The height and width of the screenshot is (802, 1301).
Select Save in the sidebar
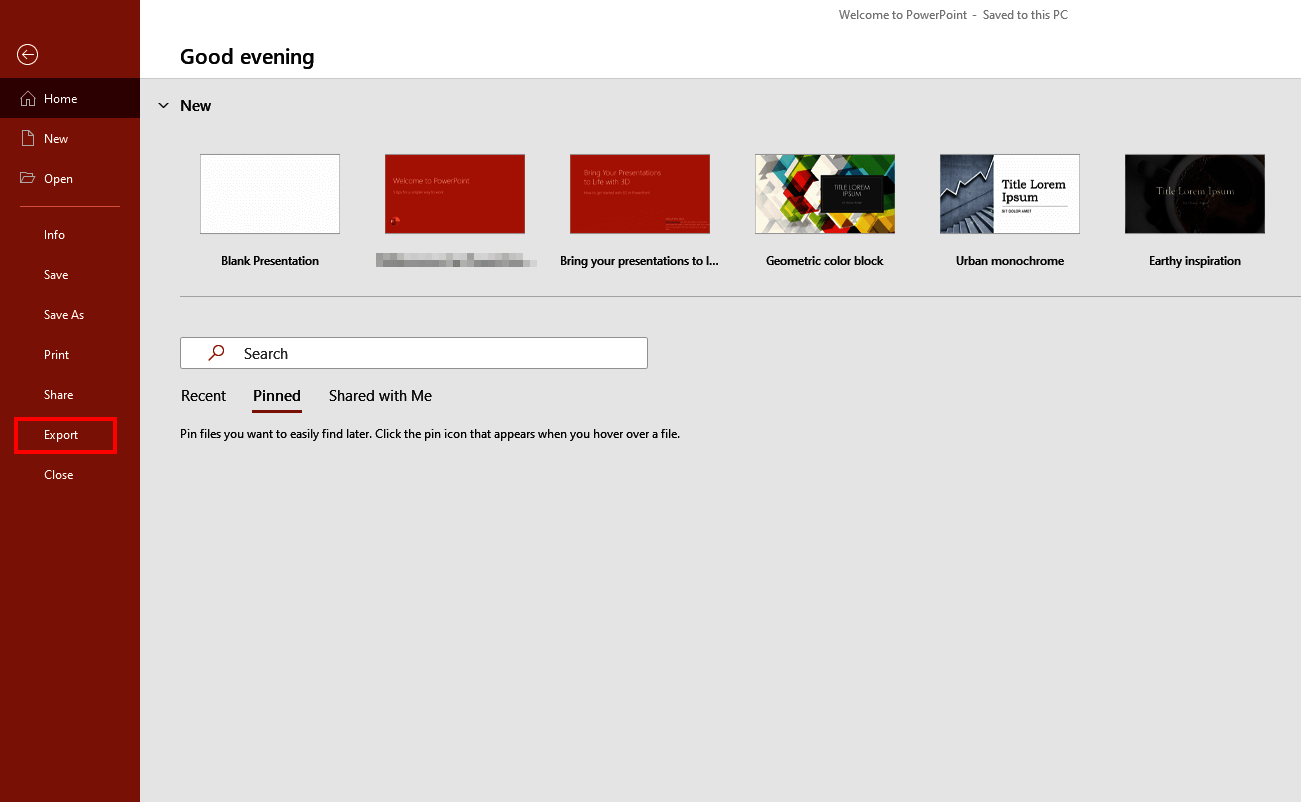[x=55, y=274]
